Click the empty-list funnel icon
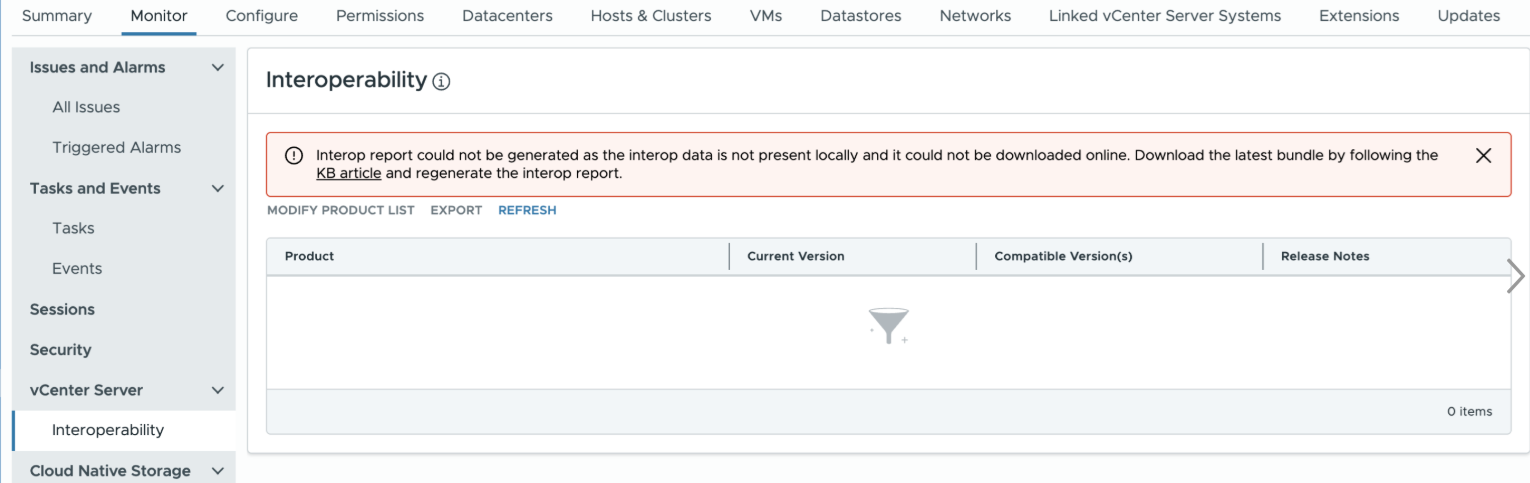 (889, 326)
